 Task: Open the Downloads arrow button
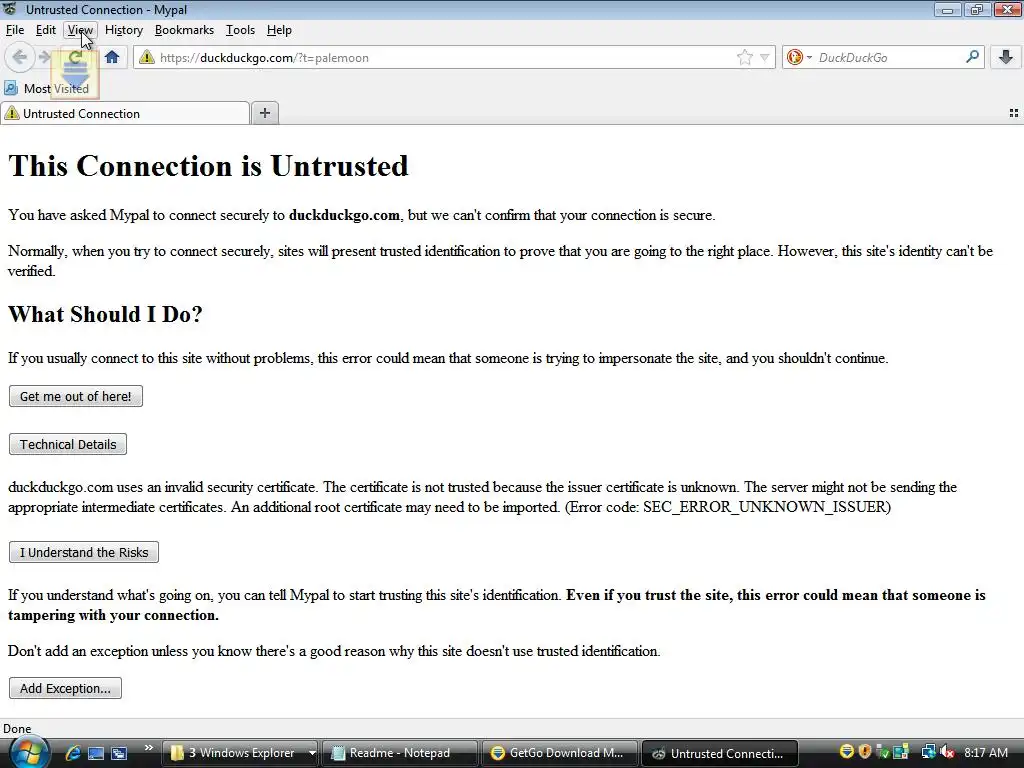(x=1006, y=57)
